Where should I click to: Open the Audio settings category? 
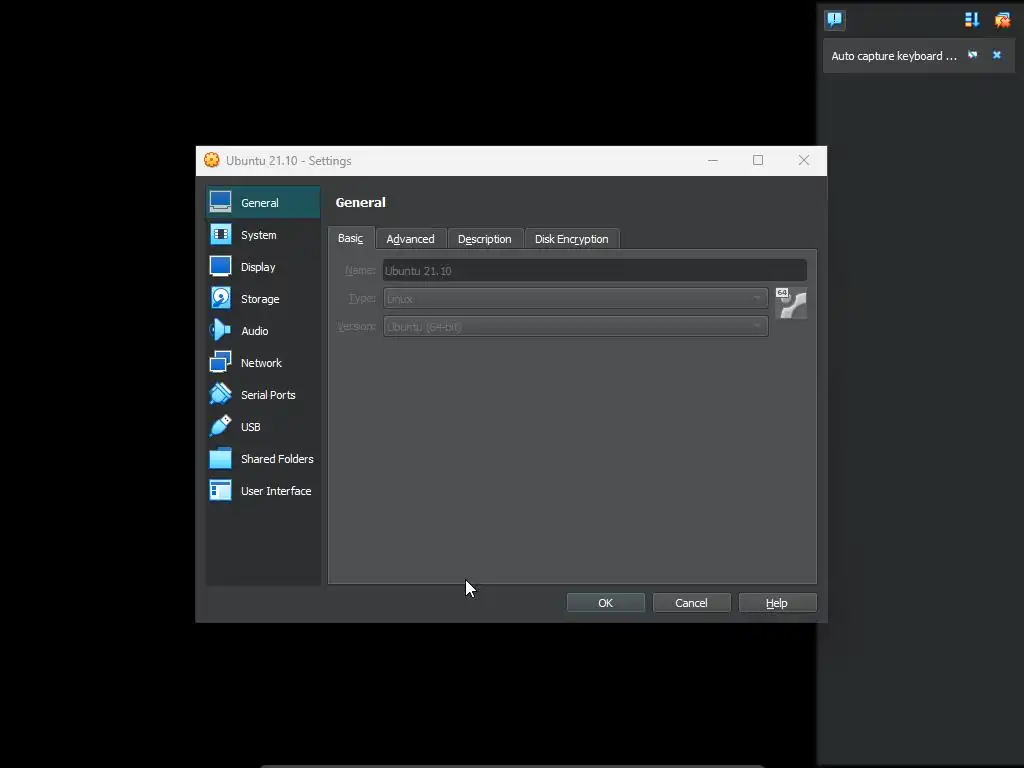click(x=263, y=330)
